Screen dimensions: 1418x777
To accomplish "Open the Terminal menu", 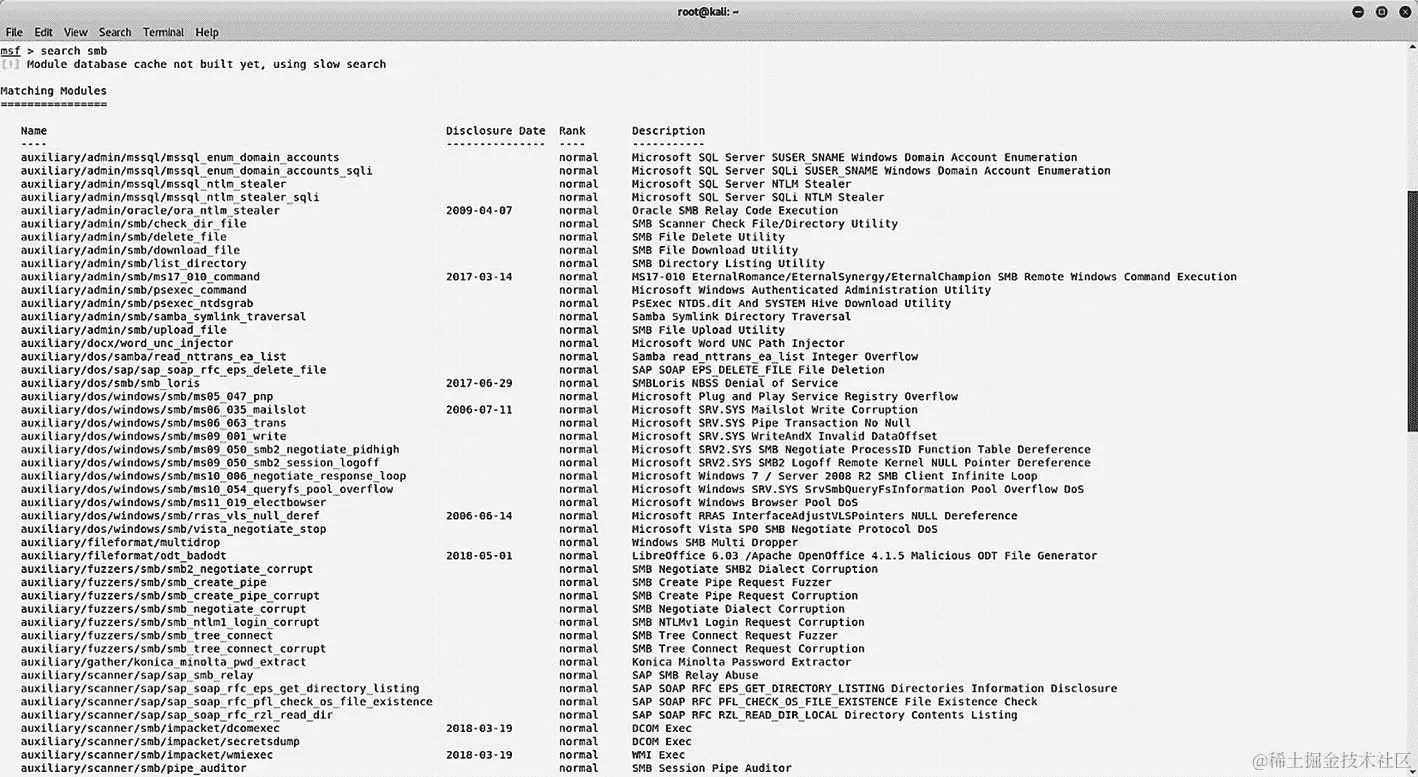I will click(x=163, y=32).
